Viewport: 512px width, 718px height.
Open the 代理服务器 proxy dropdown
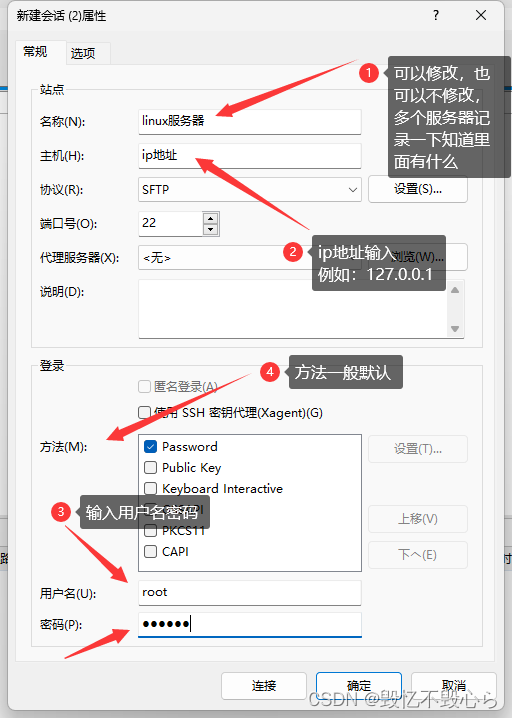tap(250, 257)
